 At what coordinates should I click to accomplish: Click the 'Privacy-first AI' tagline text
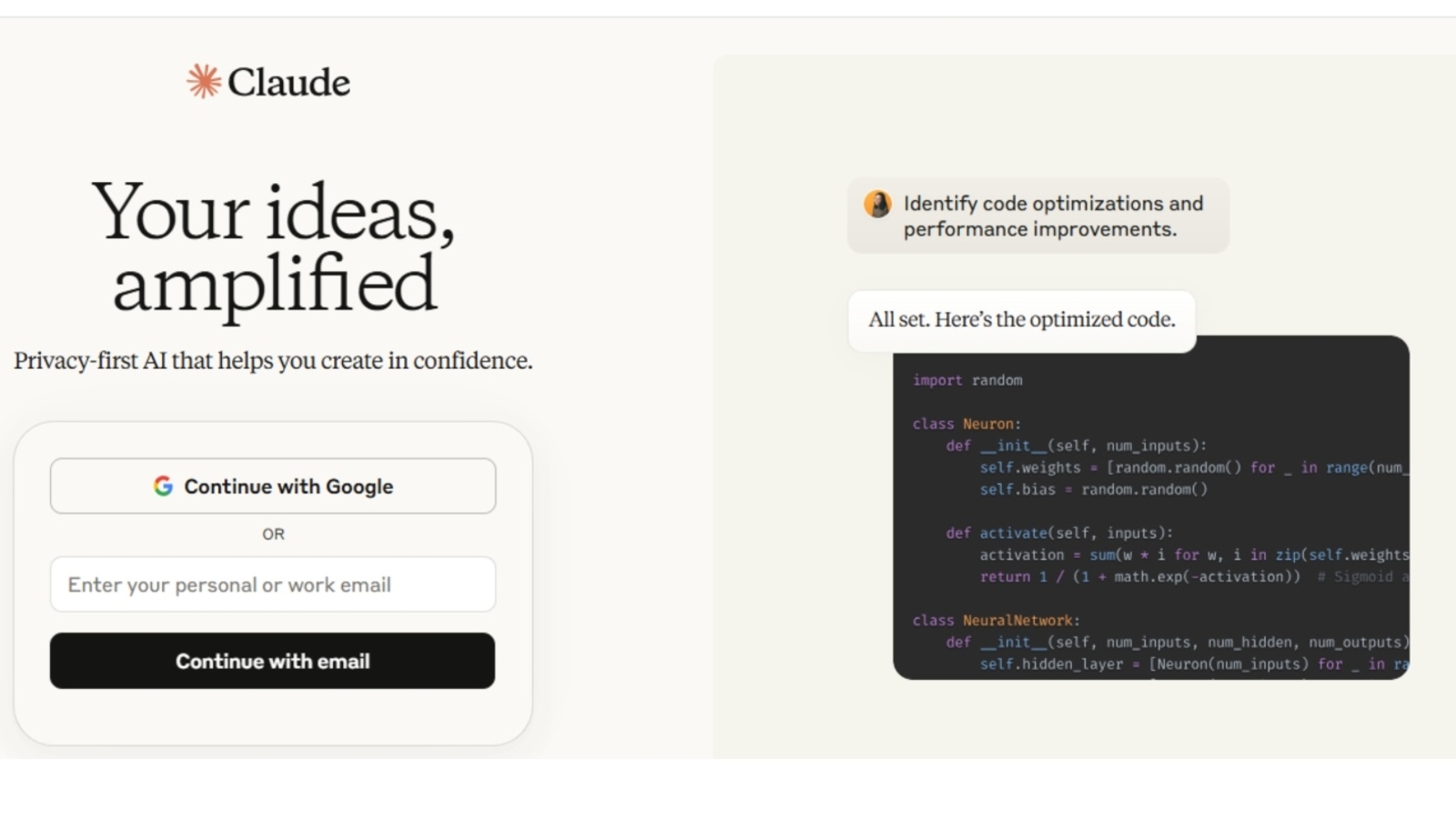(x=273, y=360)
